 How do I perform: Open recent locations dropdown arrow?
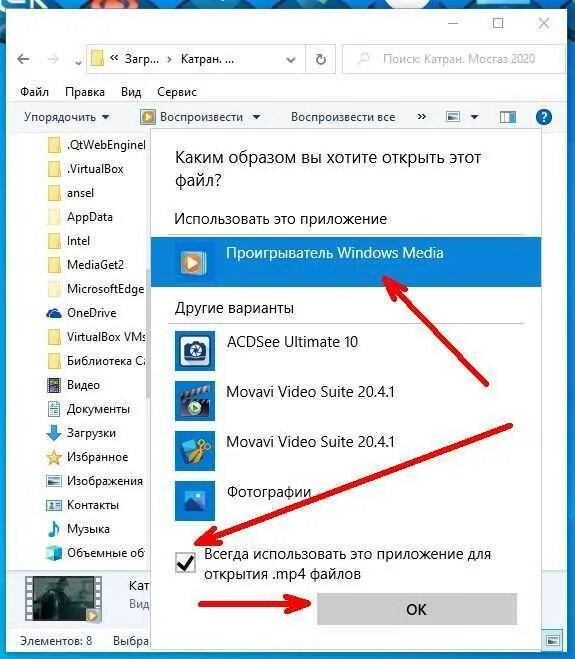(78, 62)
